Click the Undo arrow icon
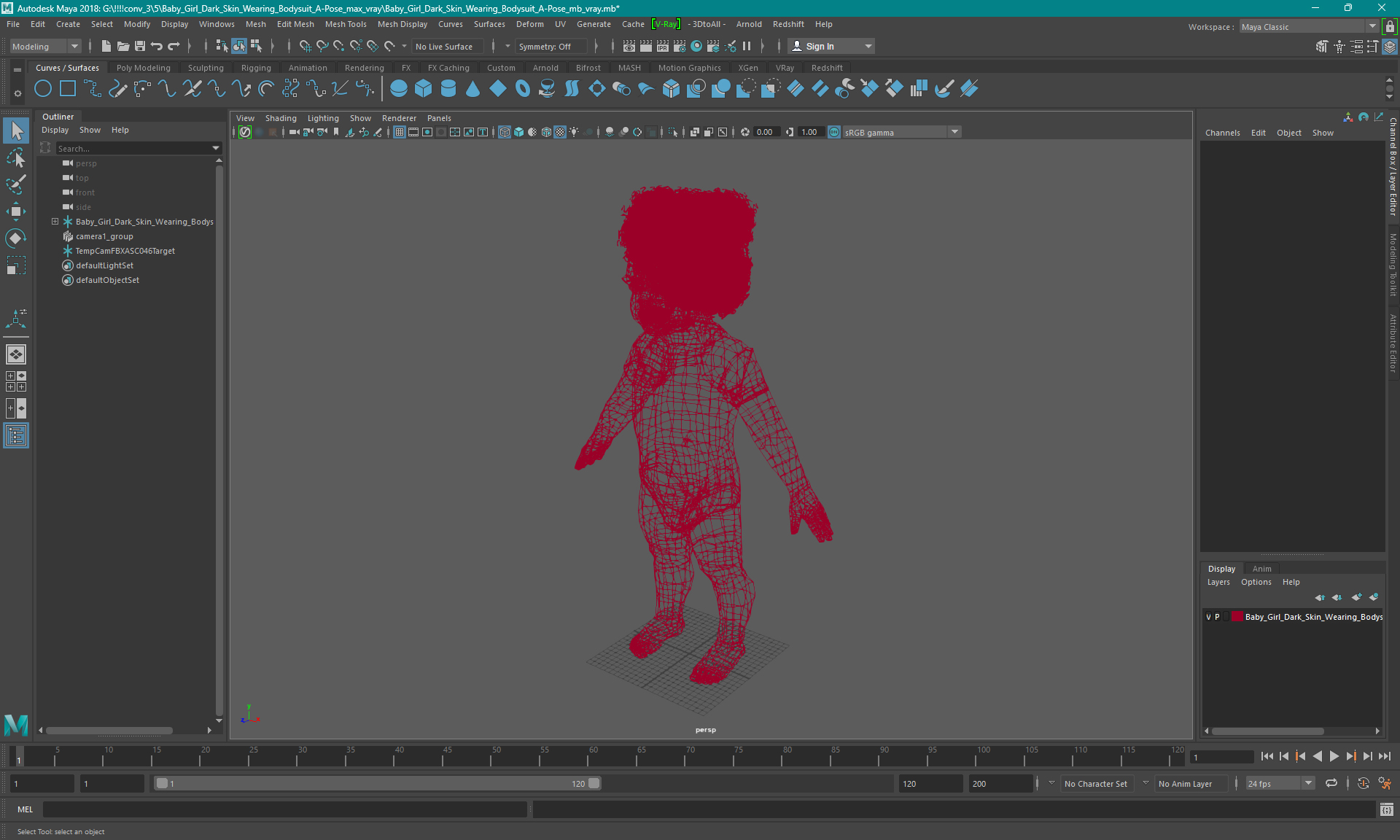This screenshot has width=1400, height=840. tap(157, 46)
